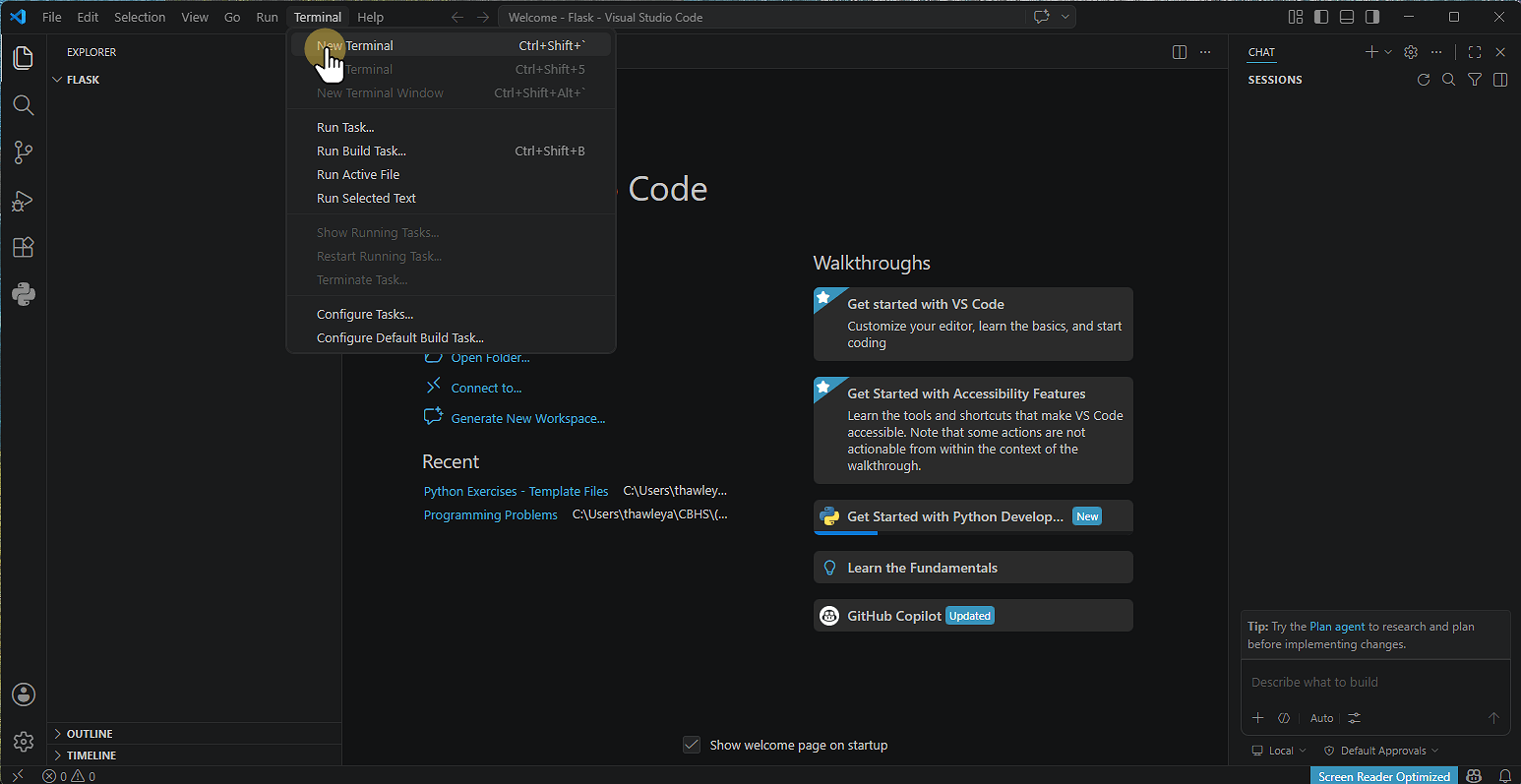Image resolution: width=1521 pixels, height=784 pixels.
Task: Open the Local session target dropdown
Action: point(1279,751)
